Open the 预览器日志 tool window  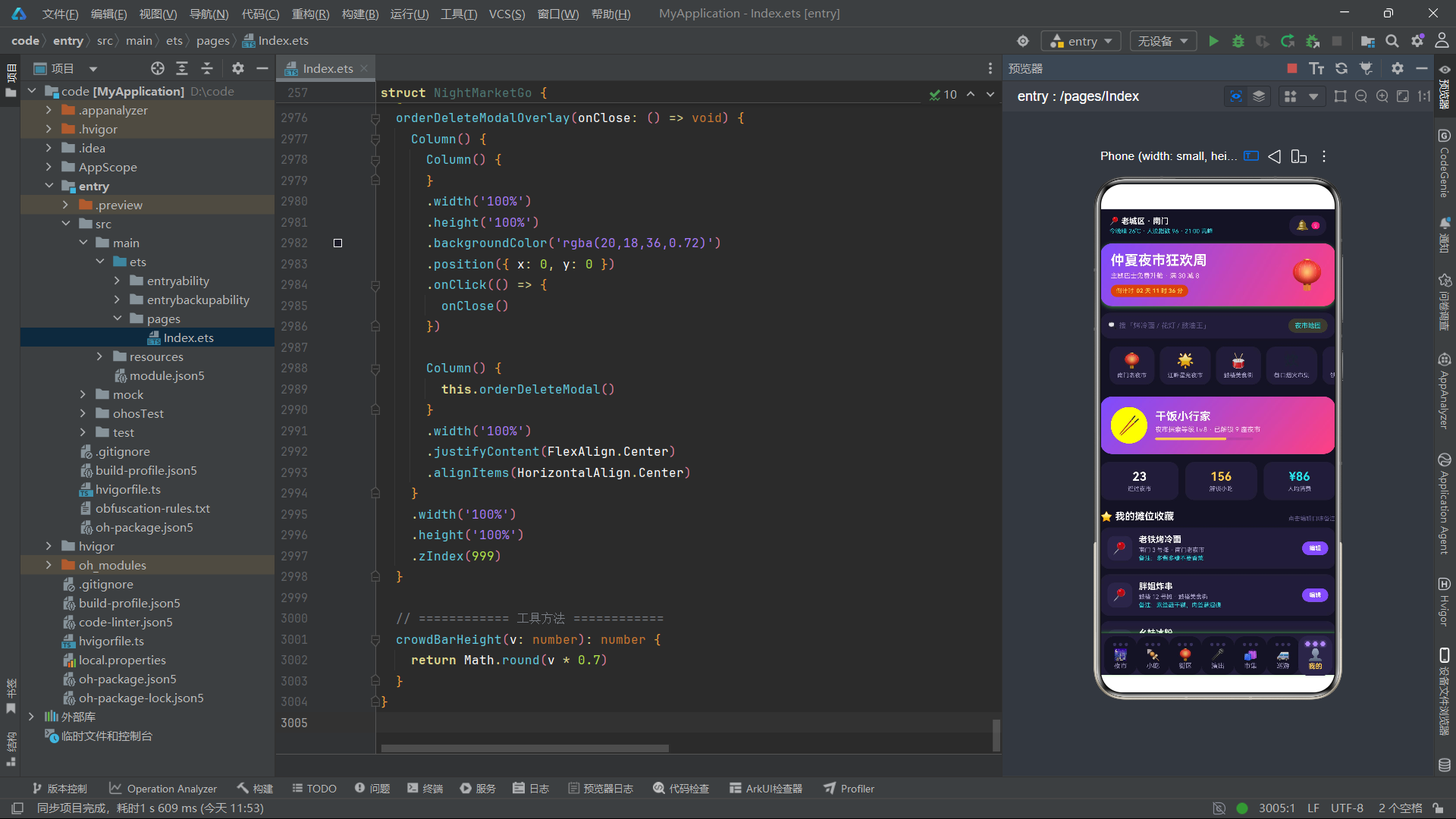pos(601,789)
